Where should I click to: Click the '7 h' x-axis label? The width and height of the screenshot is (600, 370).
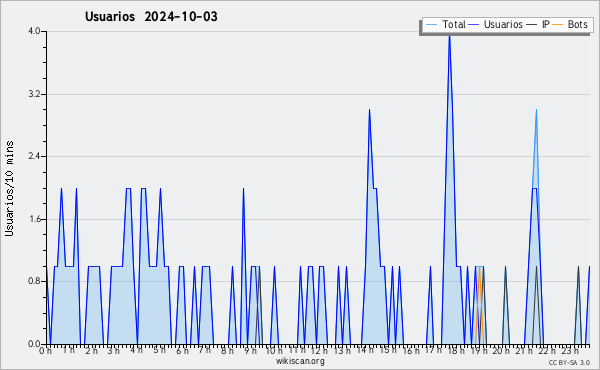tap(205, 350)
